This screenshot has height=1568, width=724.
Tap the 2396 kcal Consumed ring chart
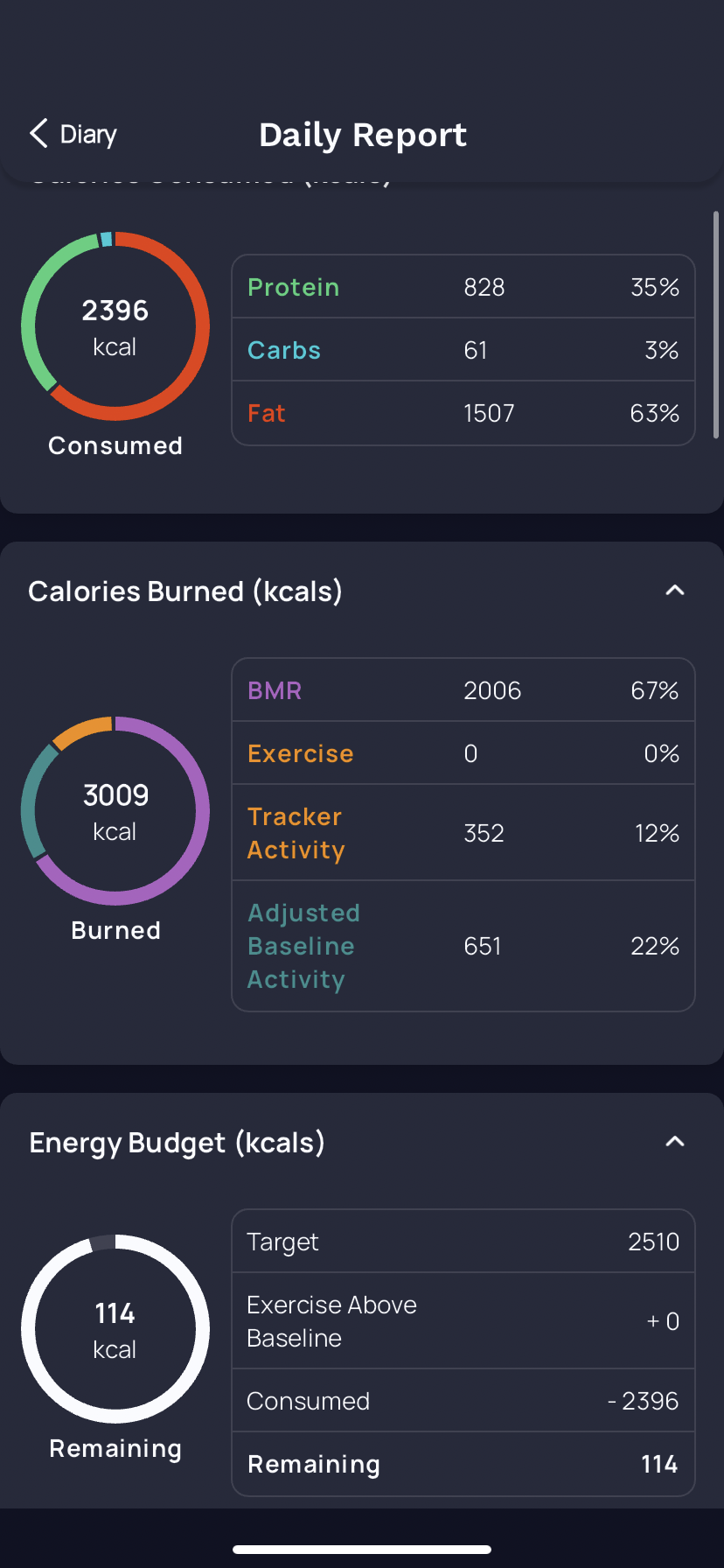115,326
